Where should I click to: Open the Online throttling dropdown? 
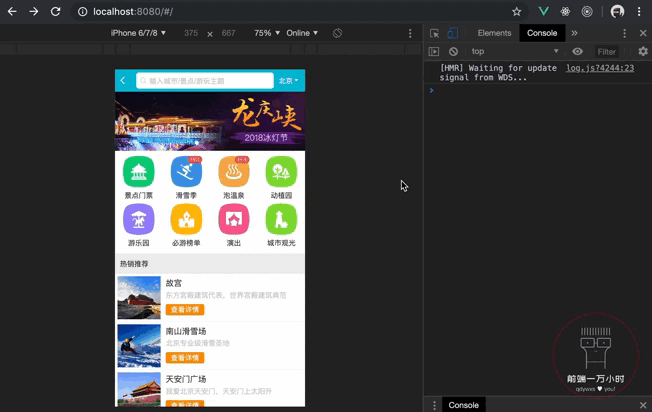point(302,33)
